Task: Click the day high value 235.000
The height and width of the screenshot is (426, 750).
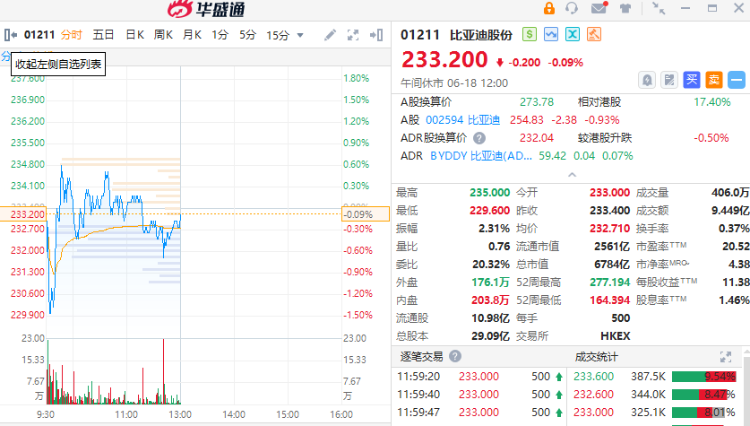Action: (490, 193)
